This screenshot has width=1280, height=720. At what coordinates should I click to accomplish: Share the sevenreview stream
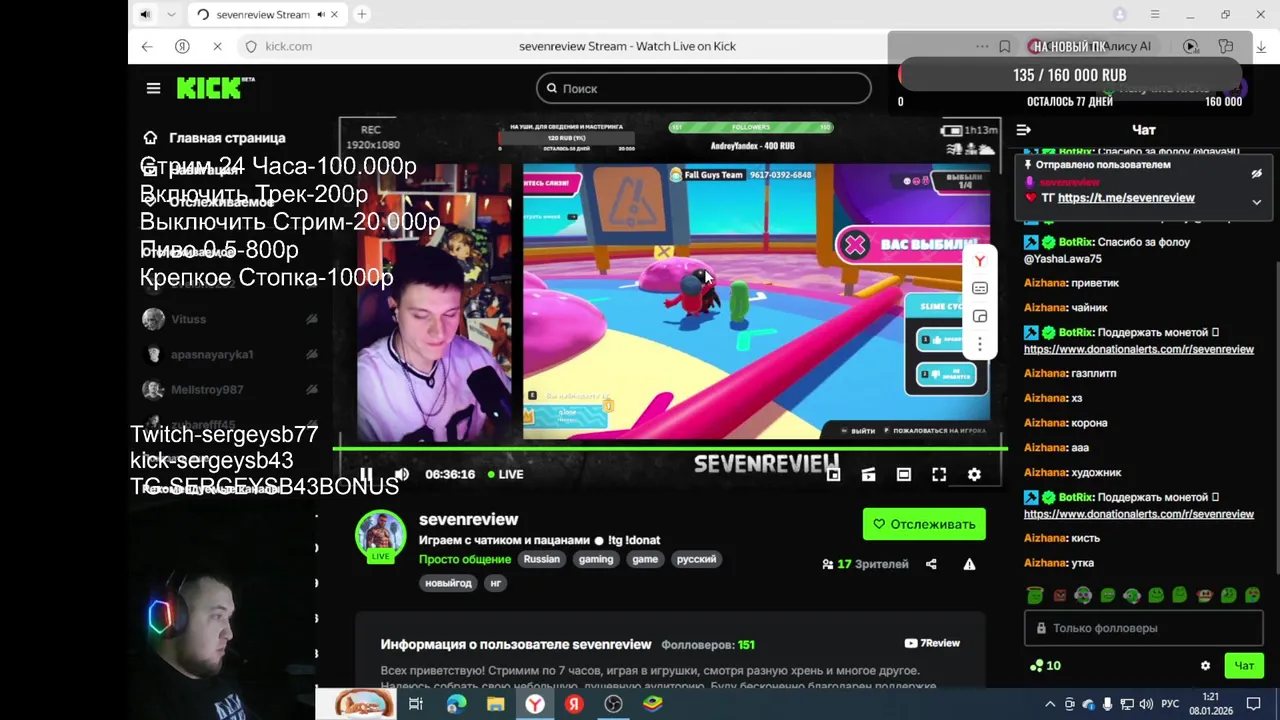(x=931, y=564)
